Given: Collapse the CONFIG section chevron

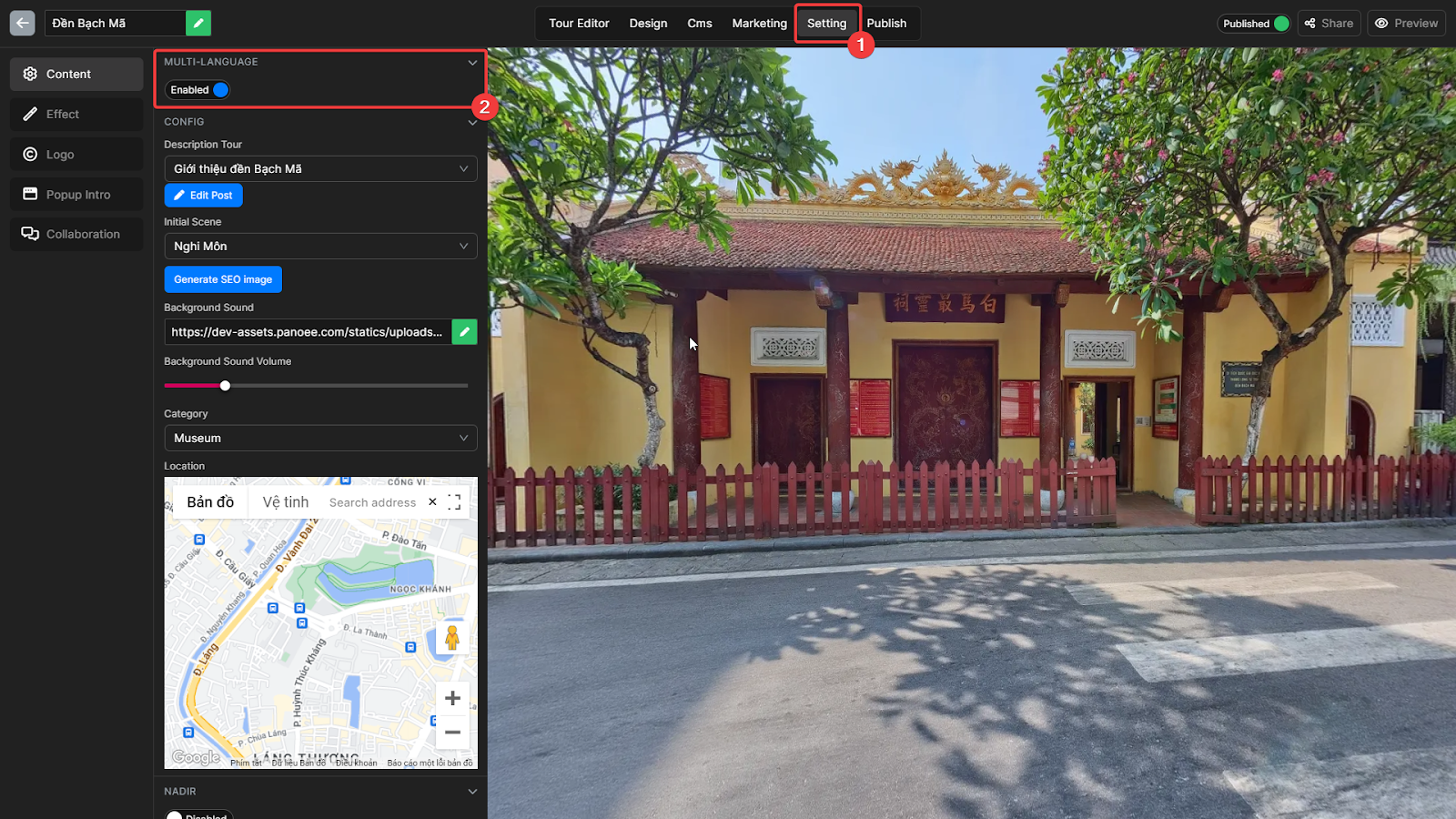Looking at the screenshot, I should click(472, 122).
